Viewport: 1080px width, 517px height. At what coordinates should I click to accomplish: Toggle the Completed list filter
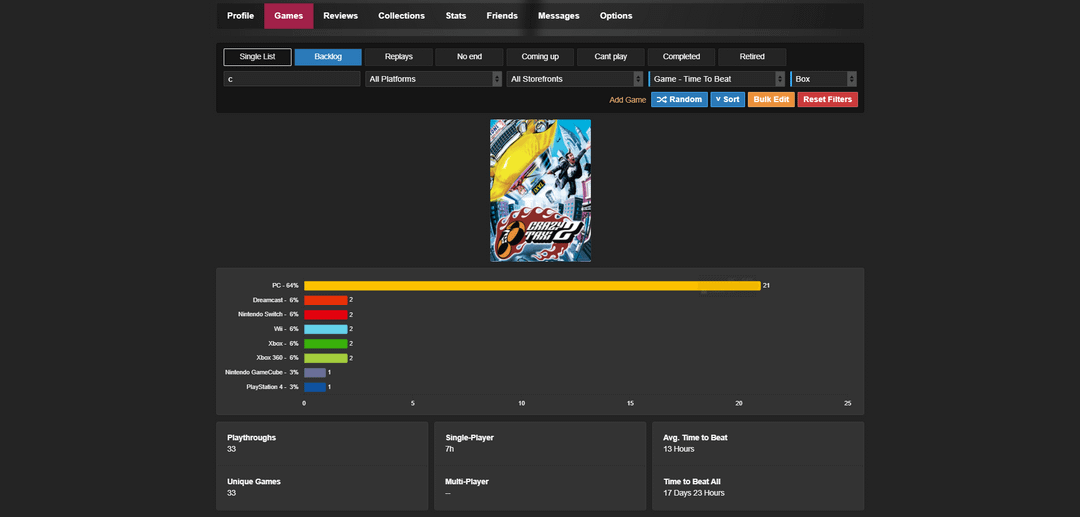(681, 57)
